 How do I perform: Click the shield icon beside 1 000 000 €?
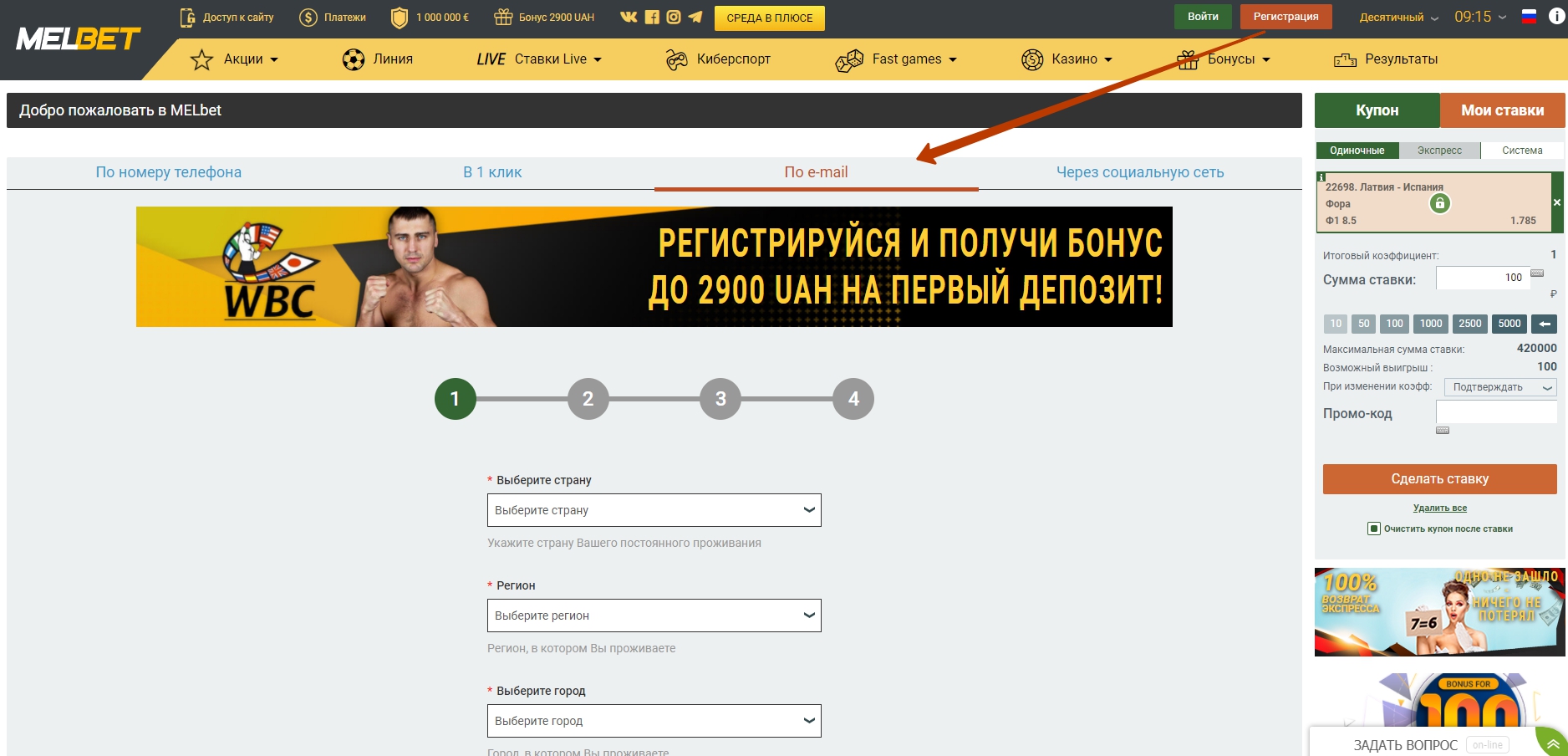coord(400,18)
